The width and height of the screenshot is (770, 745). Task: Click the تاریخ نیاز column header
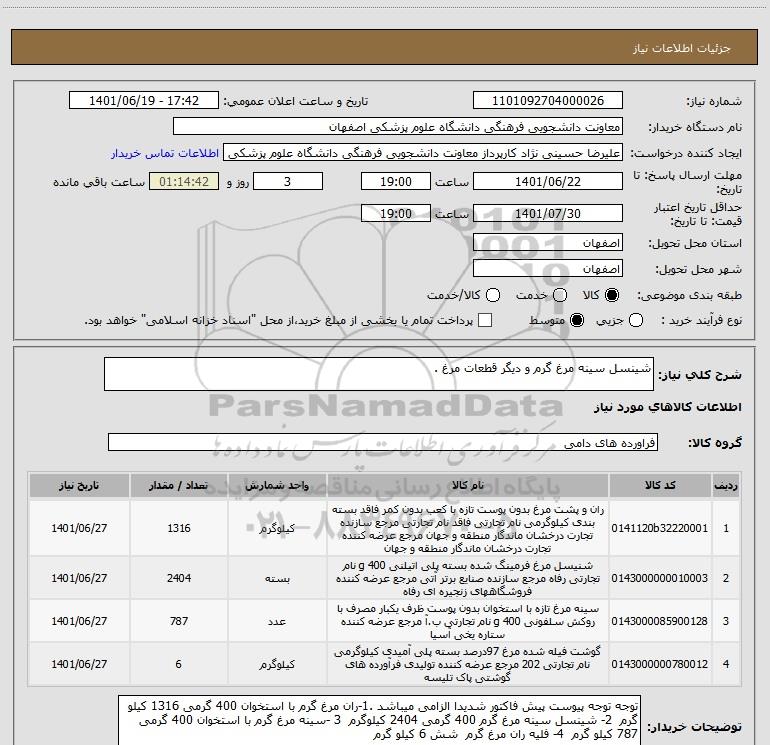click(x=79, y=486)
